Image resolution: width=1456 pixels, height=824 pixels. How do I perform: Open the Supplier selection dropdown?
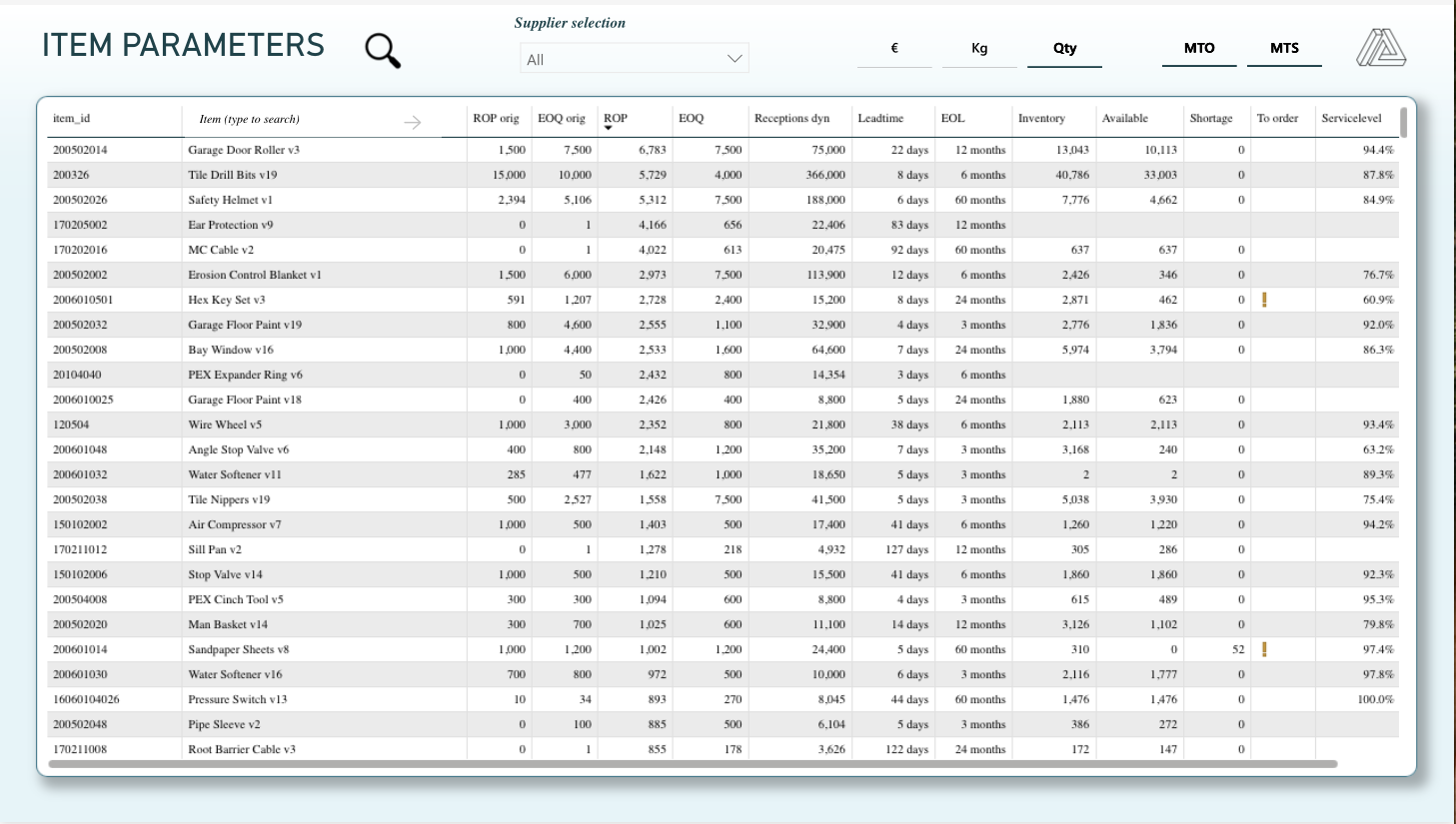634,58
